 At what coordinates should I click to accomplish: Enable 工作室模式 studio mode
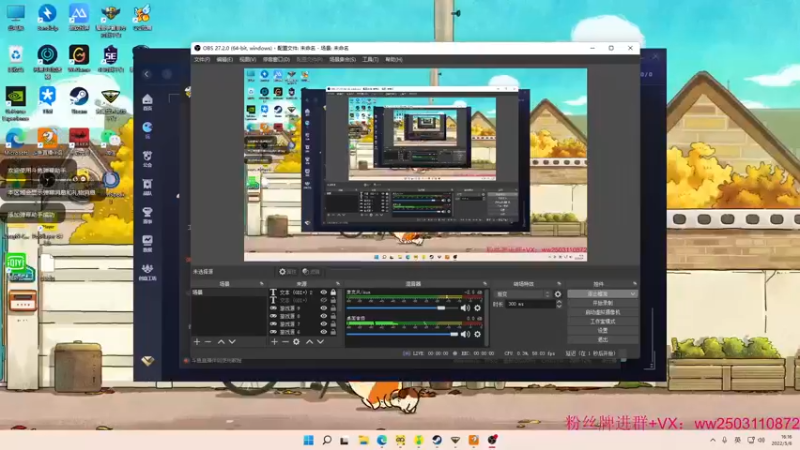click(x=603, y=322)
